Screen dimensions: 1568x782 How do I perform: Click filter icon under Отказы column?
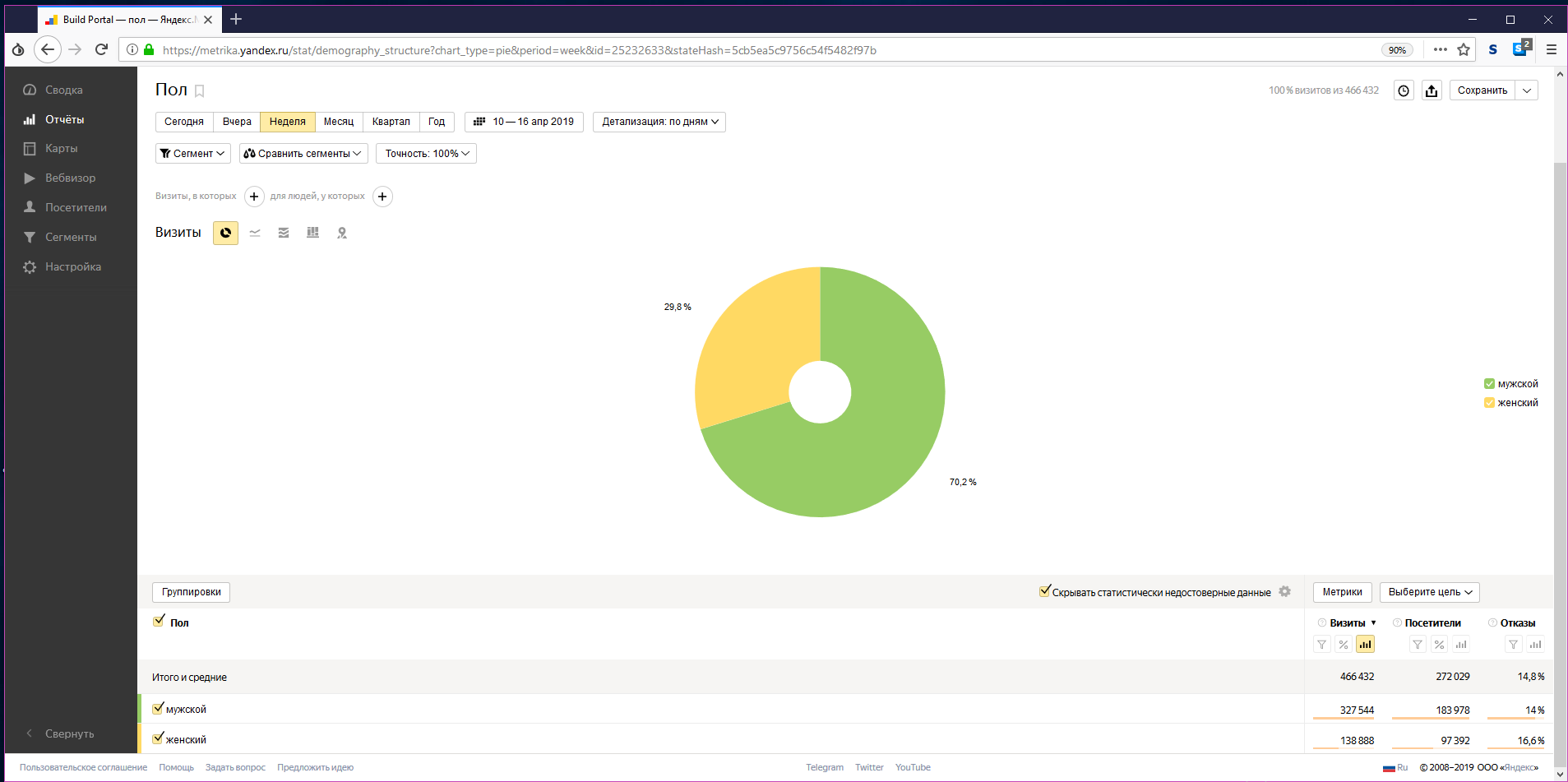click(x=1514, y=645)
